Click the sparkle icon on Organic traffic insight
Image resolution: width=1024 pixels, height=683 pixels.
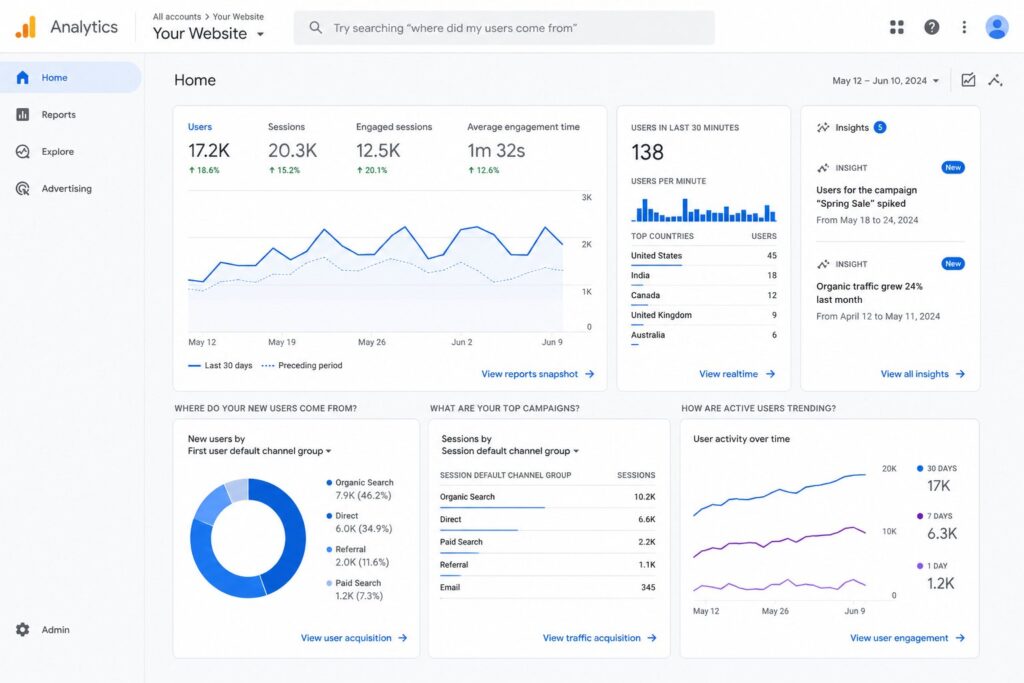823,264
